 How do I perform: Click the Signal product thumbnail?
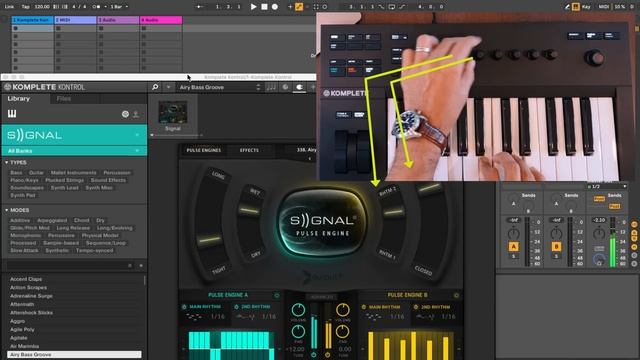[x=173, y=112]
